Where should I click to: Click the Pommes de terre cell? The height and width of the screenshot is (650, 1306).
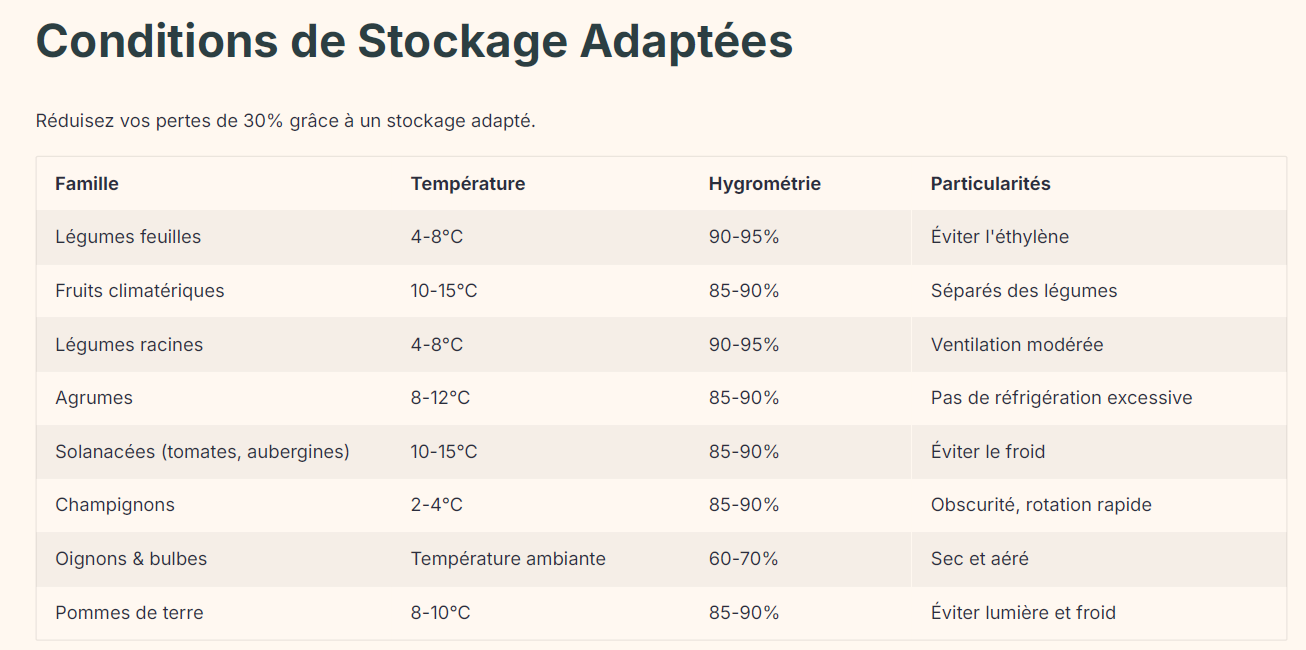click(x=129, y=613)
